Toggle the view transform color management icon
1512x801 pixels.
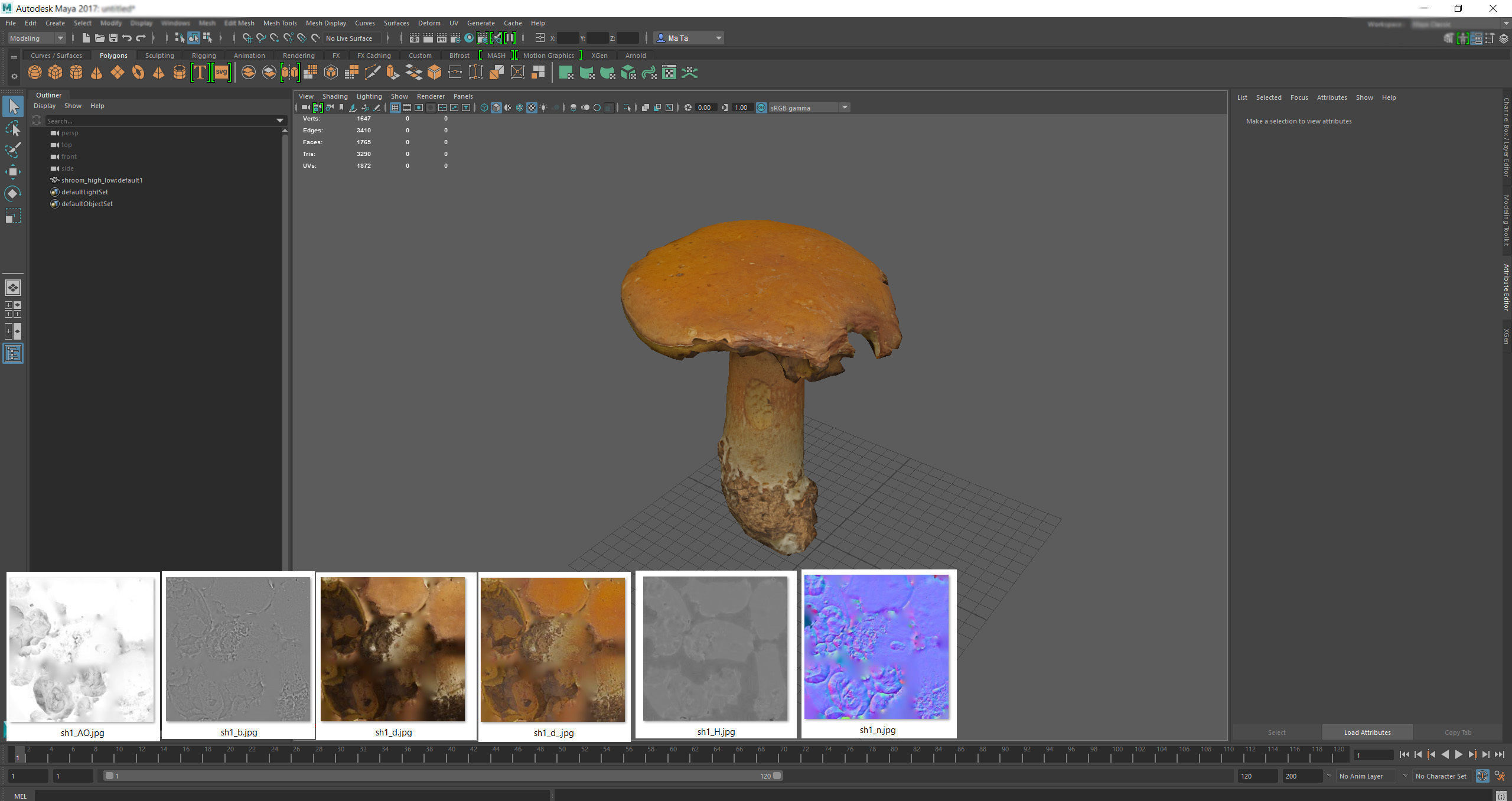click(761, 108)
